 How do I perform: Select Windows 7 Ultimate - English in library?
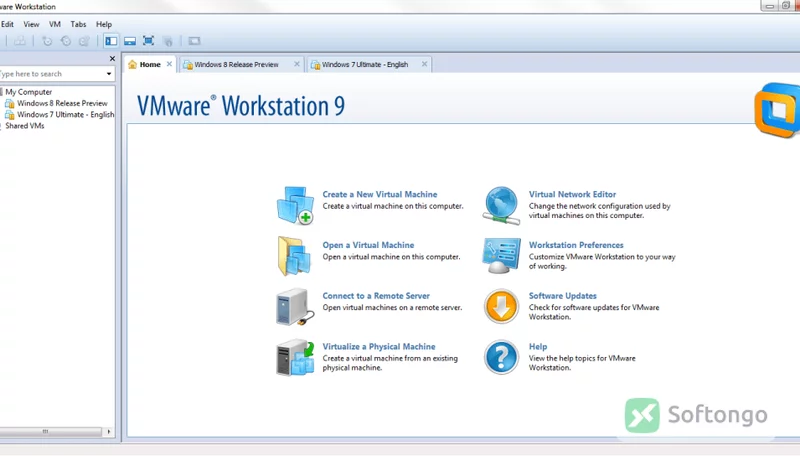point(65,115)
